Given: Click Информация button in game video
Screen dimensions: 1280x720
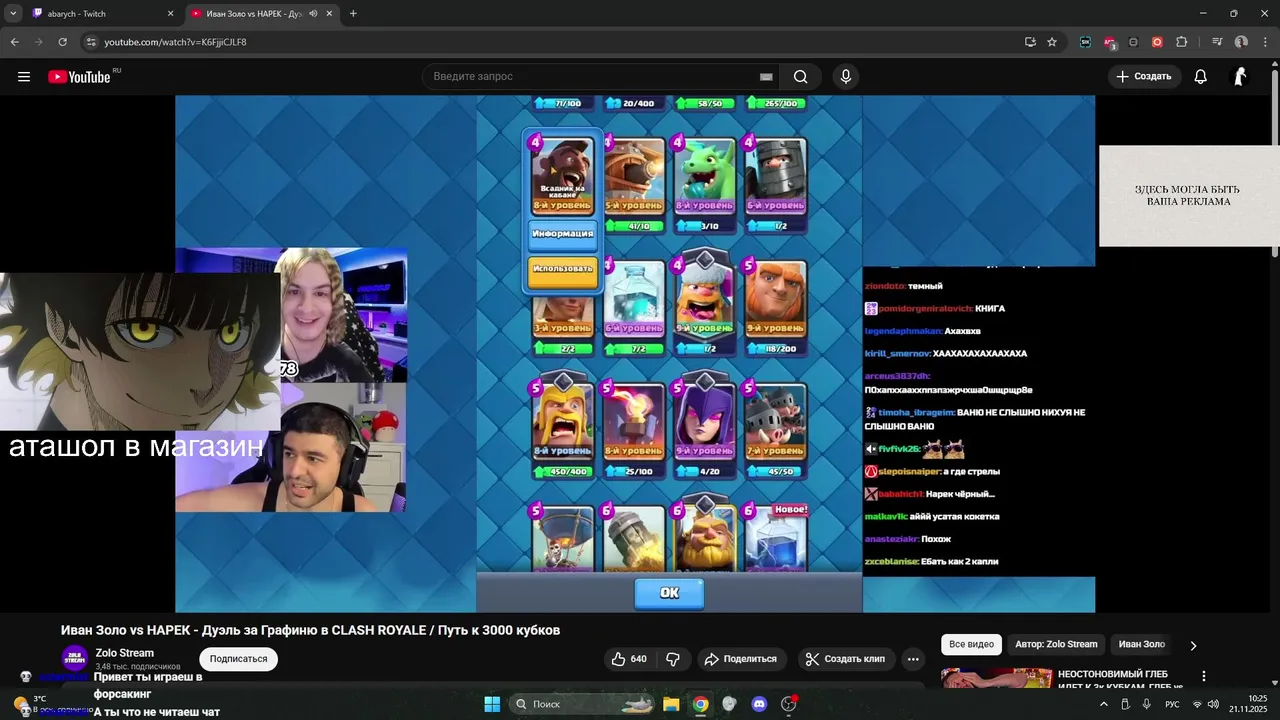Looking at the screenshot, I should [x=563, y=234].
